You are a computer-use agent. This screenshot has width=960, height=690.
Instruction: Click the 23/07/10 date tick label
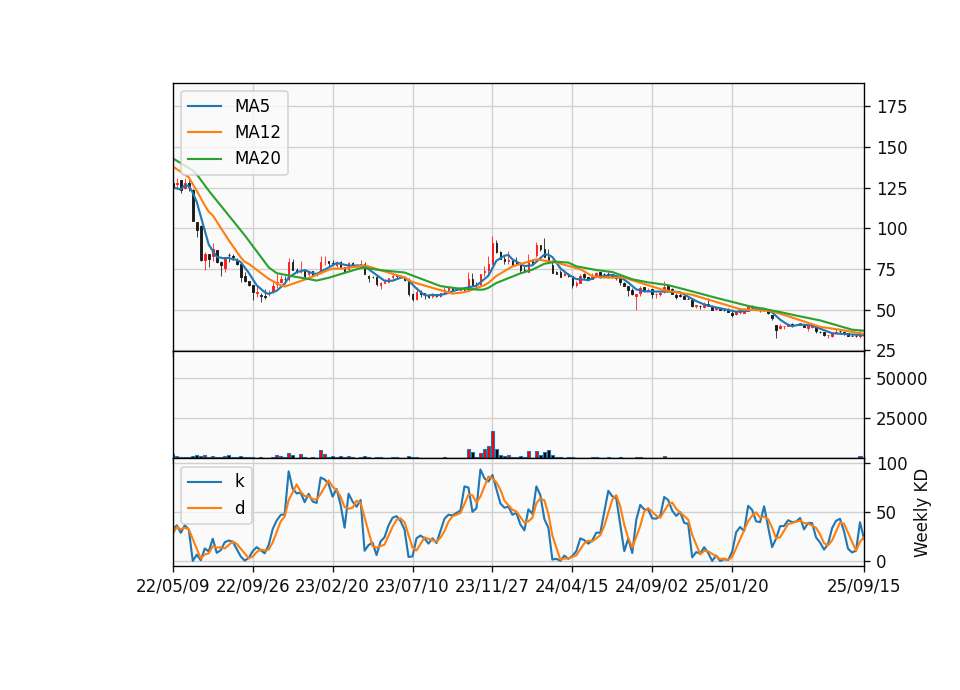pyautogui.click(x=412, y=586)
